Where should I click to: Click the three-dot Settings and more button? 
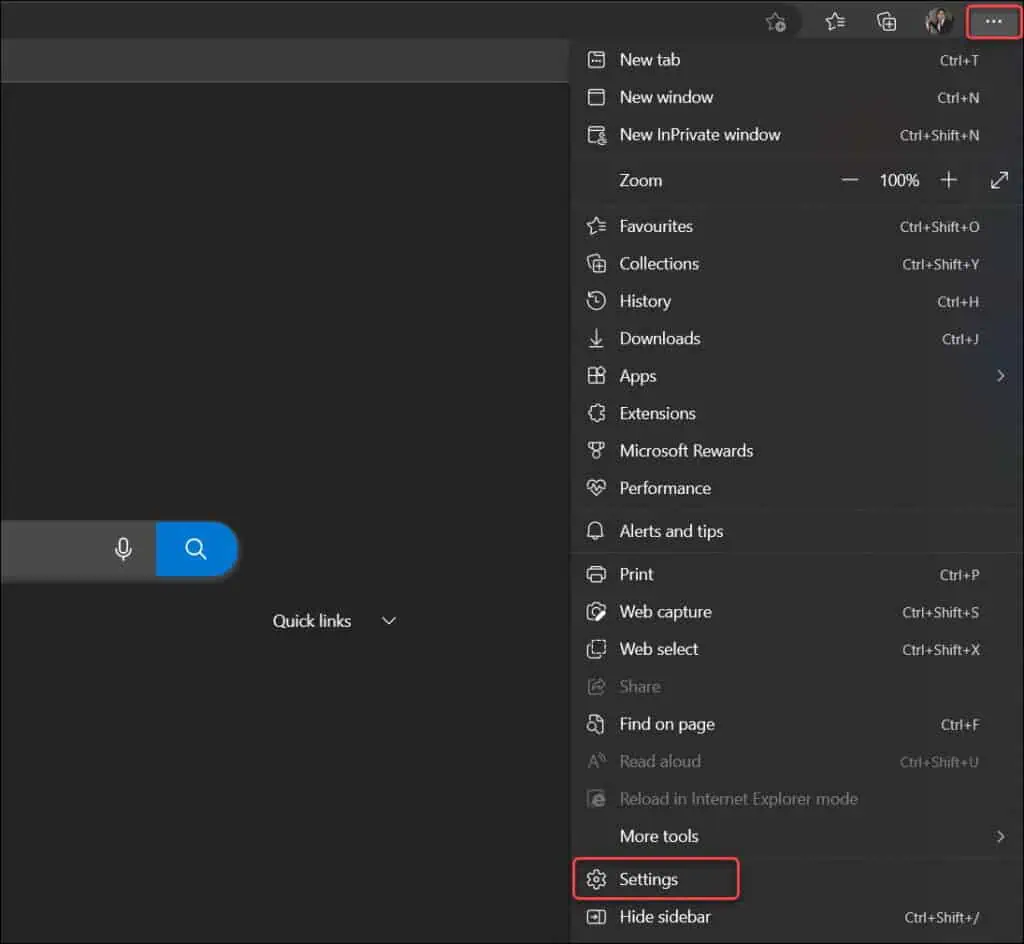pos(993,22)
